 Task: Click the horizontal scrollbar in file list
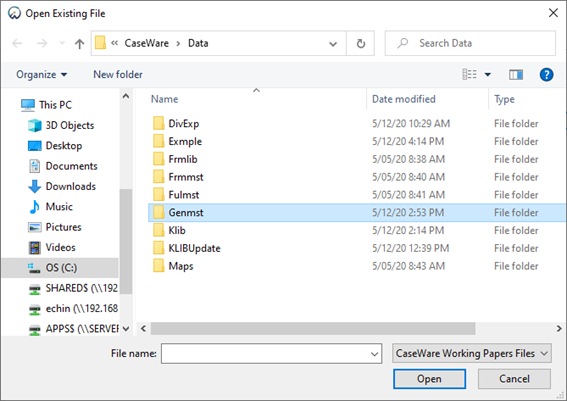pos(313,328)
